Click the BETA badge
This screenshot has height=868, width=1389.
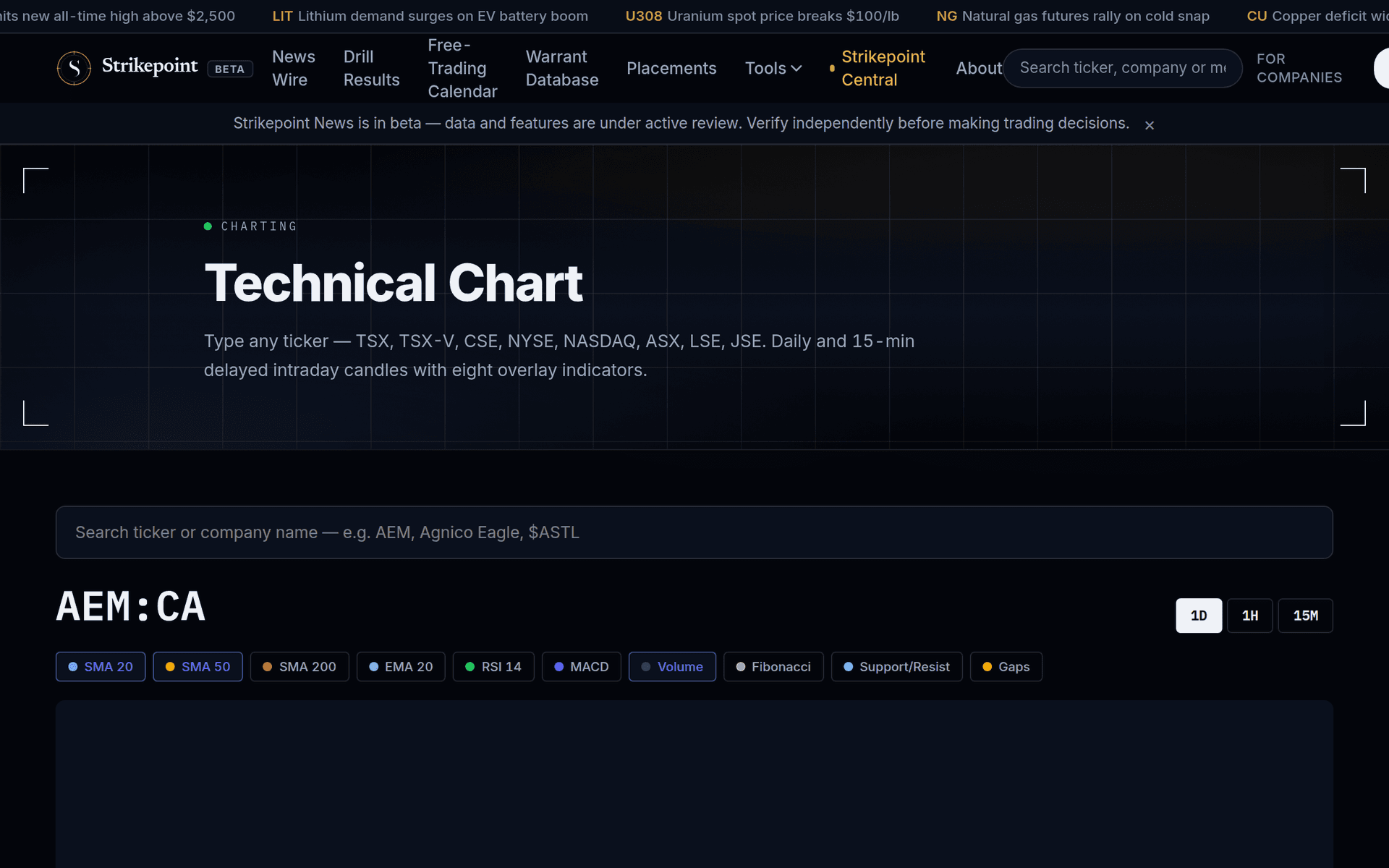tap(230, 69)
